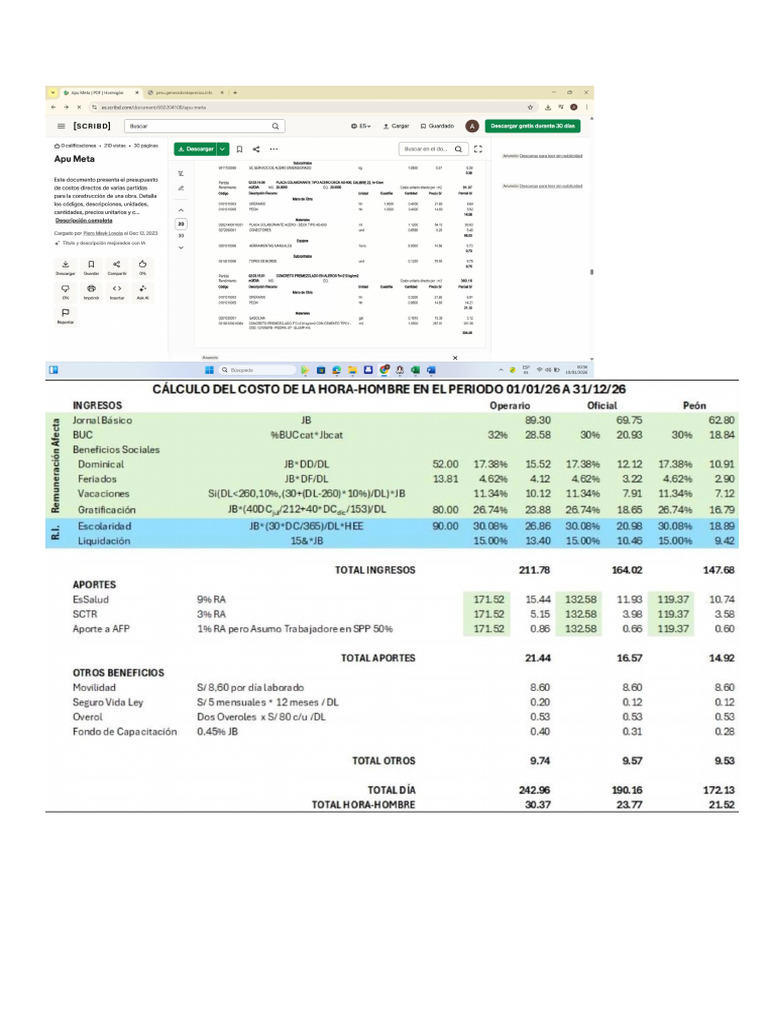The image size is (768, 1024).
Task: Click the bookmark icon beside Descargar
Action: pyautogui.click(x=240, y=149)
